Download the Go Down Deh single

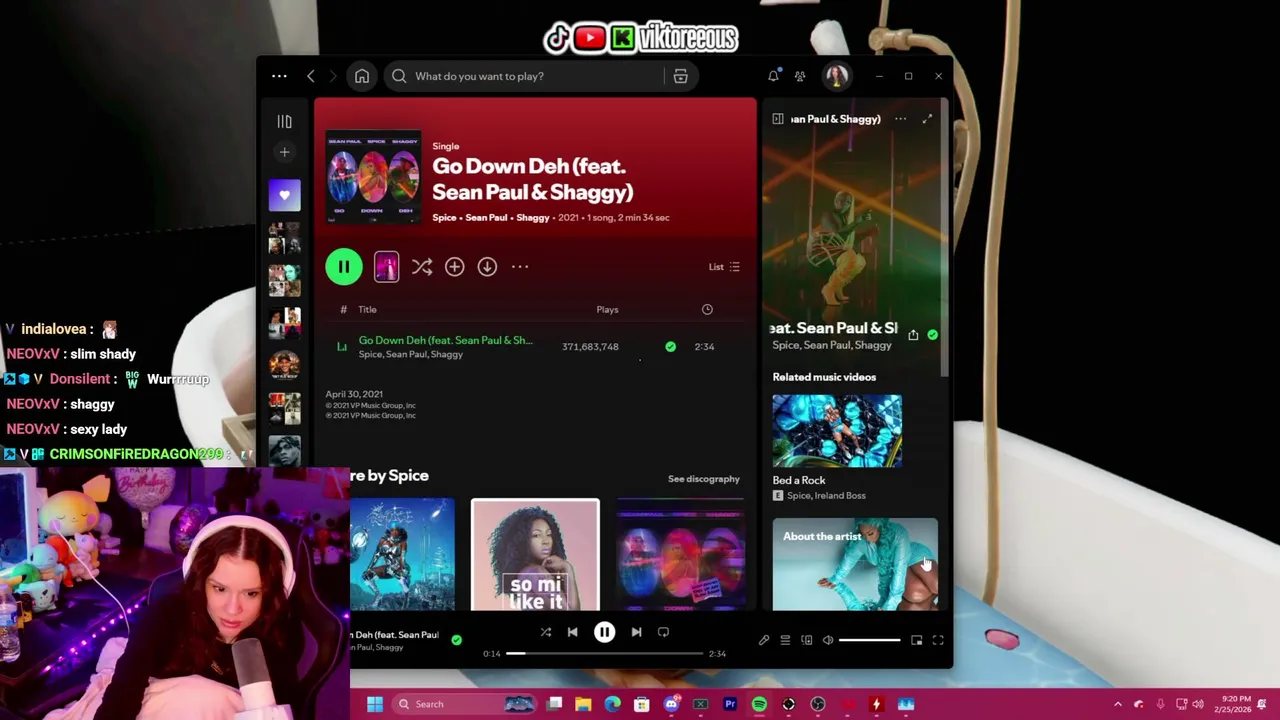tap(487, 266)
